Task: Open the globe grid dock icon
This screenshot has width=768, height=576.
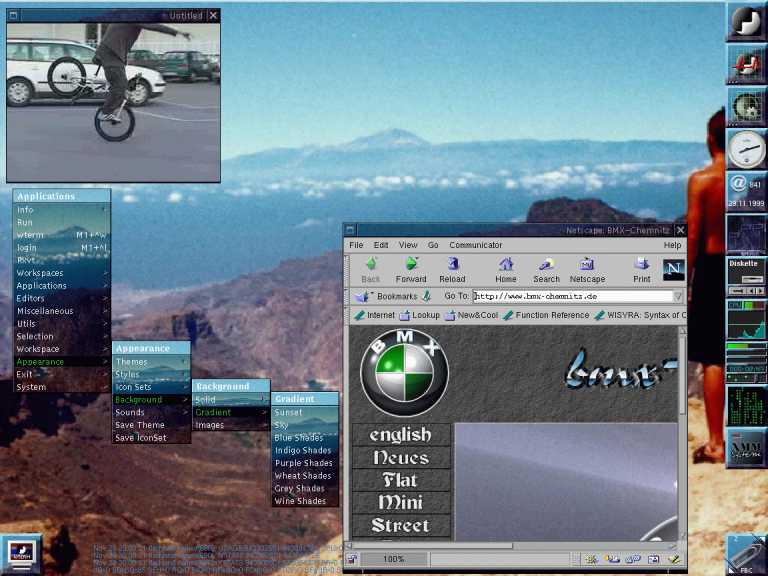Action: pyautogui.click(x=746, y=106)
